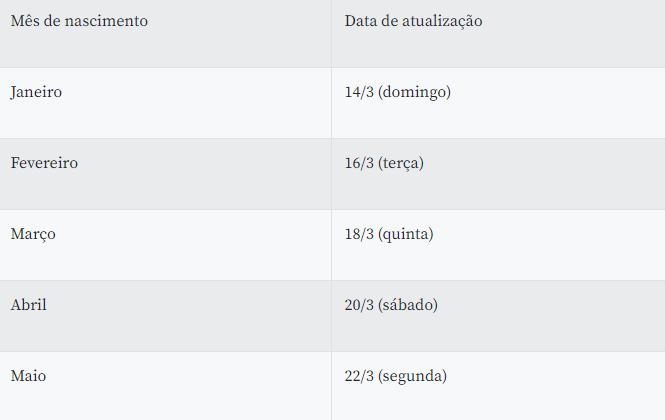Select the Fevereiro cell
Viewport: 665px width, 420px height.
pyautogui.click(x=44, y=163)
